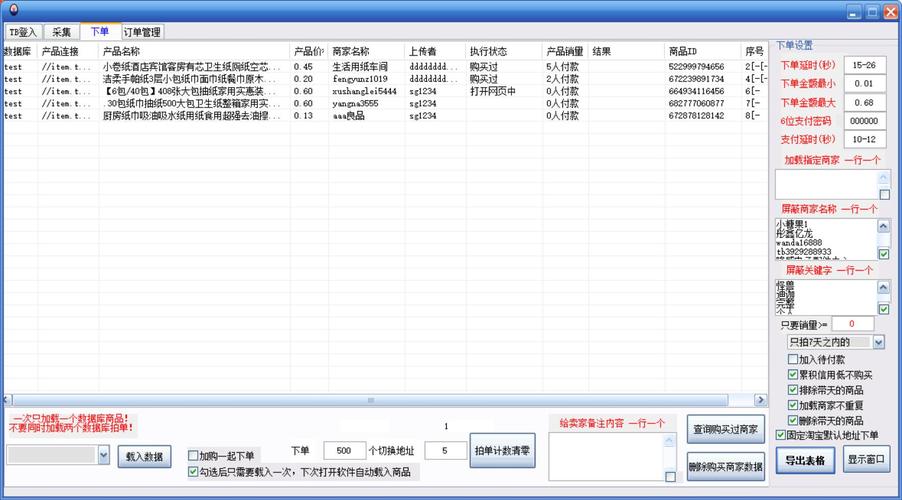Click 查询购买过商家 button
This screenshot has height=500, width=902.
pos(726,429)
